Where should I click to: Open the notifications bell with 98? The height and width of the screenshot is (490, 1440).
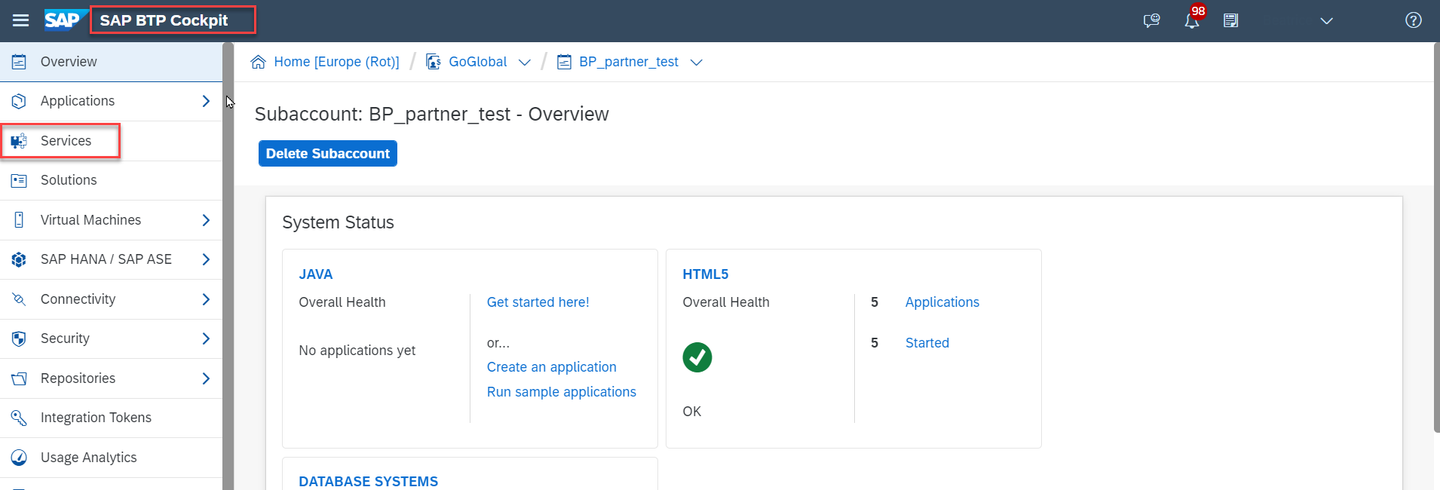pos(1192,18)
